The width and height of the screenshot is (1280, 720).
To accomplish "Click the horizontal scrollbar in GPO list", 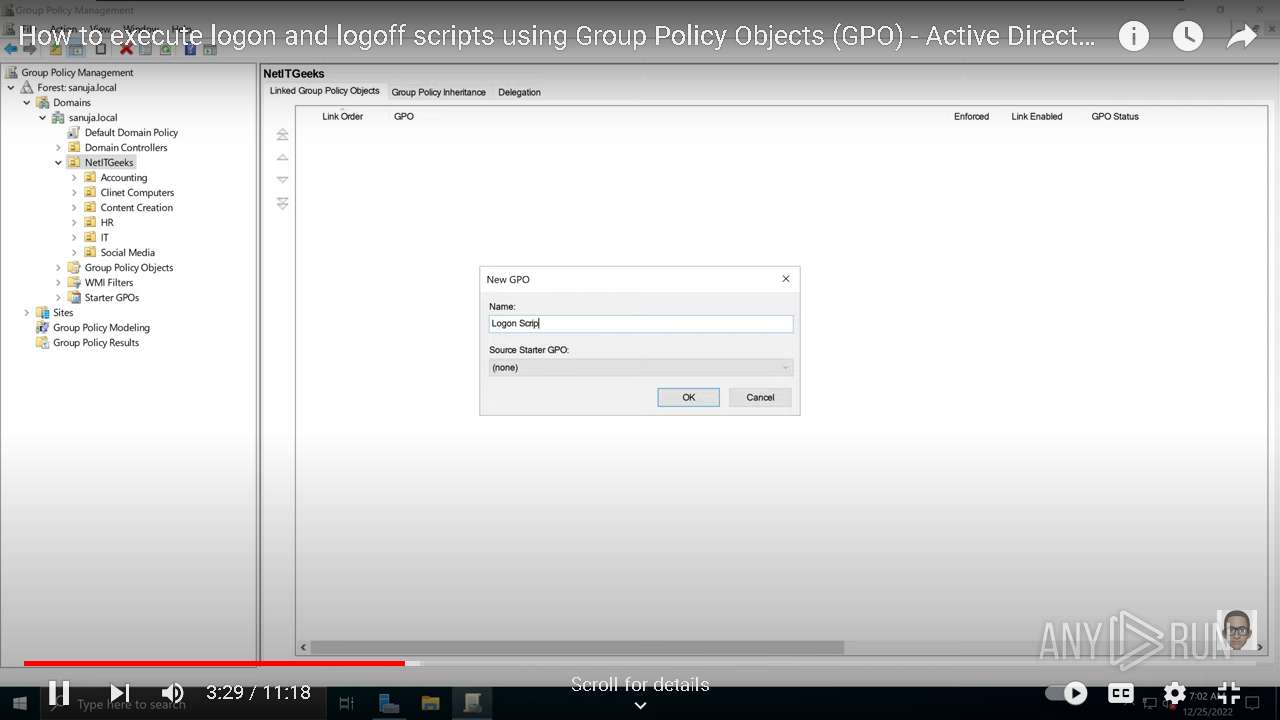I will point(578,648).
